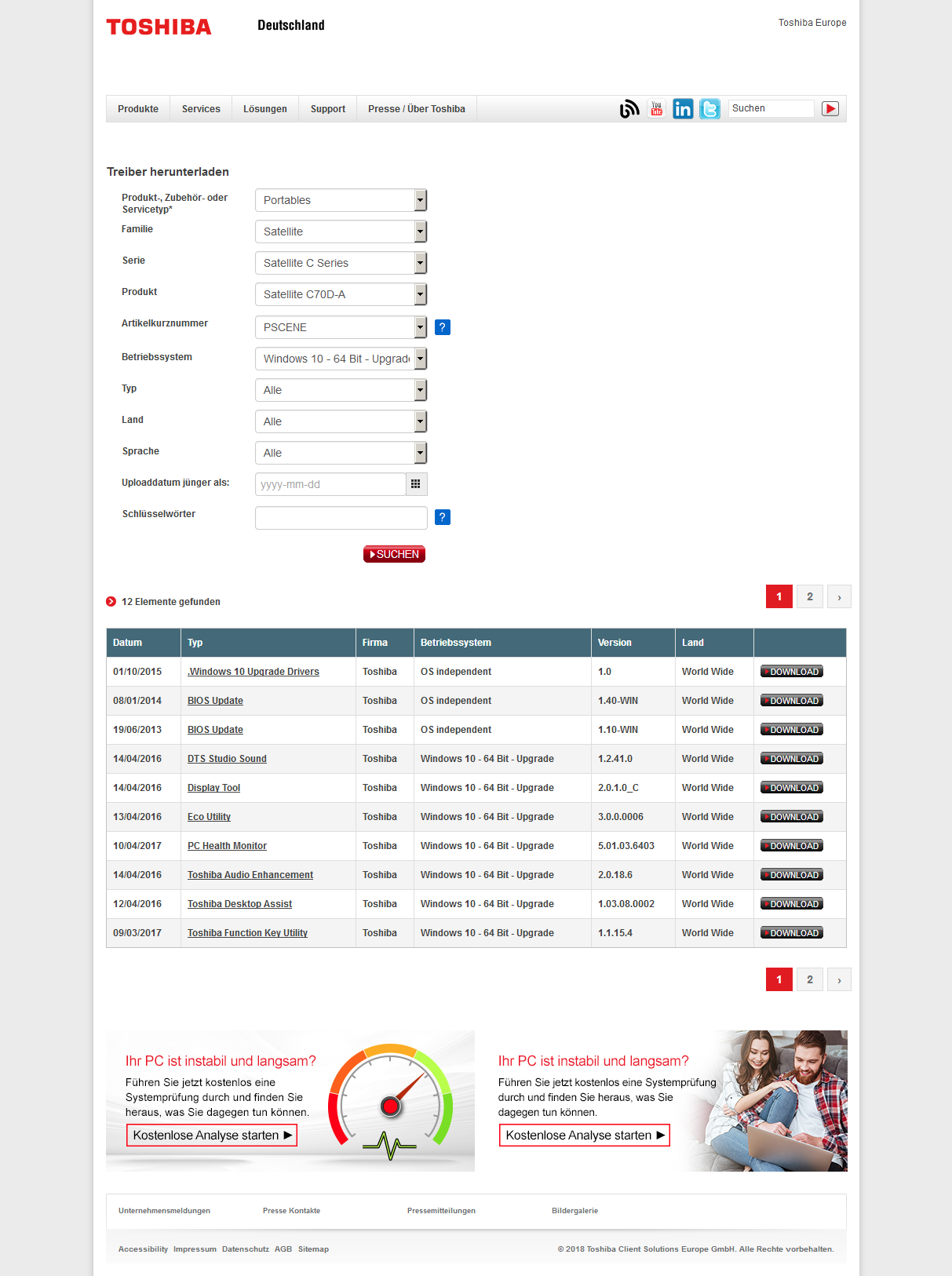This screenshot has height=1276, width=952.
Task: Open the date picker calendar icon
Action: [416, 484]
